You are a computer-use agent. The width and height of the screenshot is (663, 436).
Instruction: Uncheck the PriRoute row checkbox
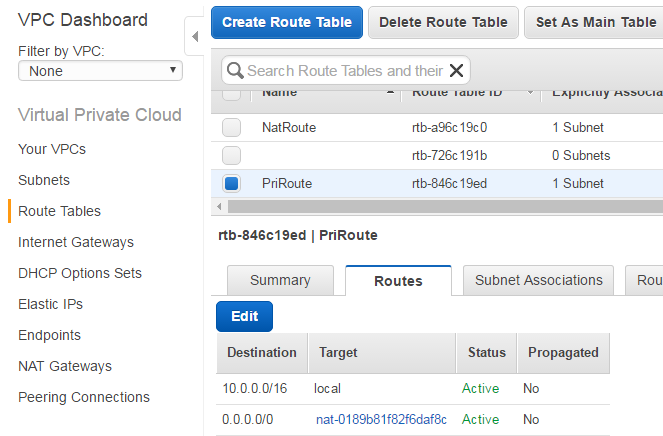pyautogui.click(x=231, y=183)
